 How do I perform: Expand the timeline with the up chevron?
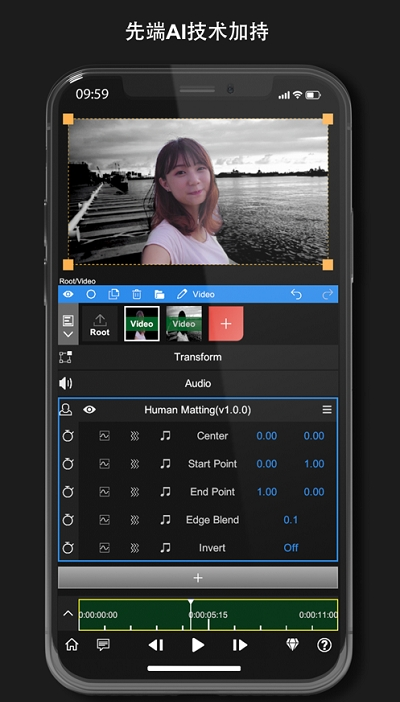(68, 614)
